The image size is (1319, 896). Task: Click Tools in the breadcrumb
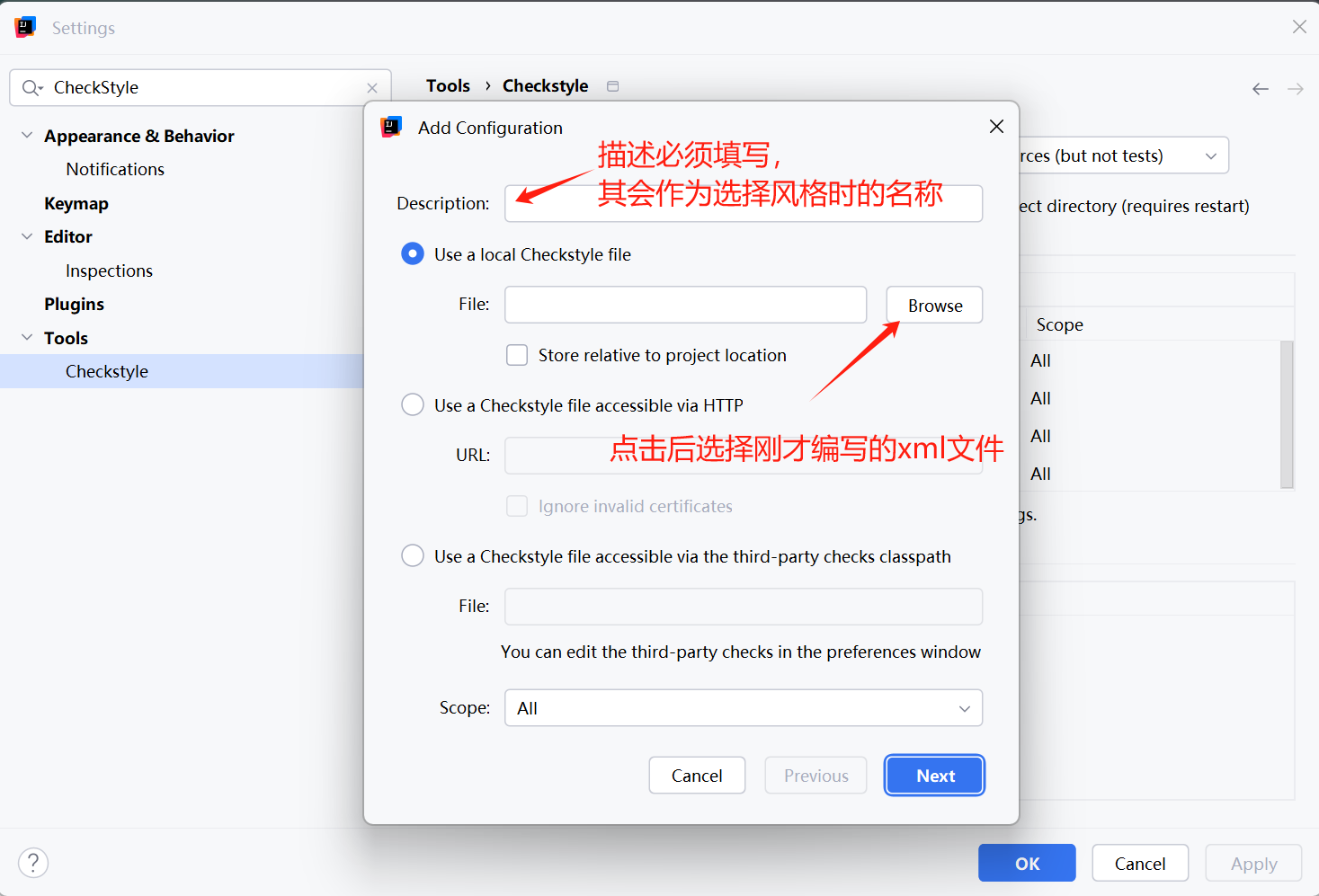448,85
